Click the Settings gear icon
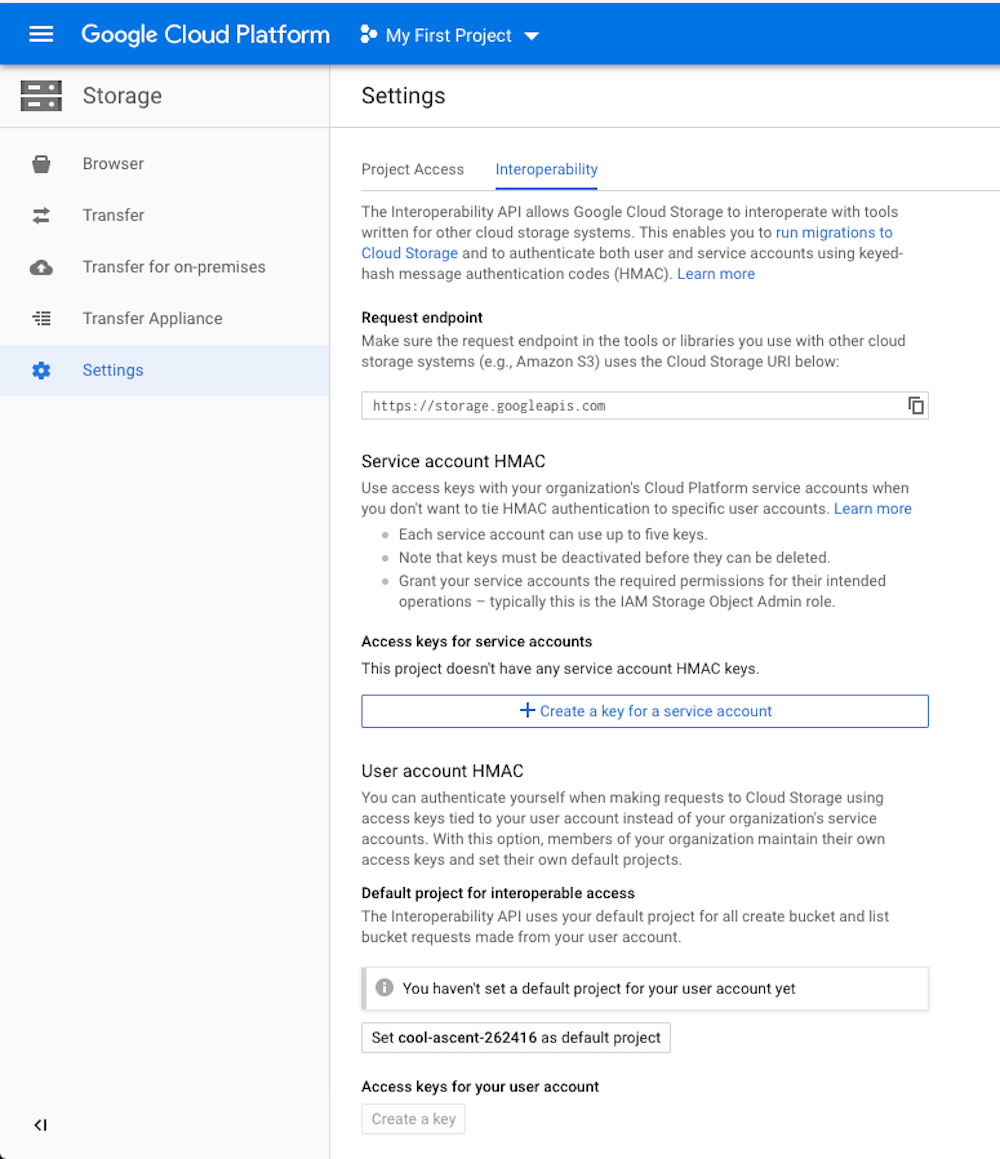 click(41, 370)
